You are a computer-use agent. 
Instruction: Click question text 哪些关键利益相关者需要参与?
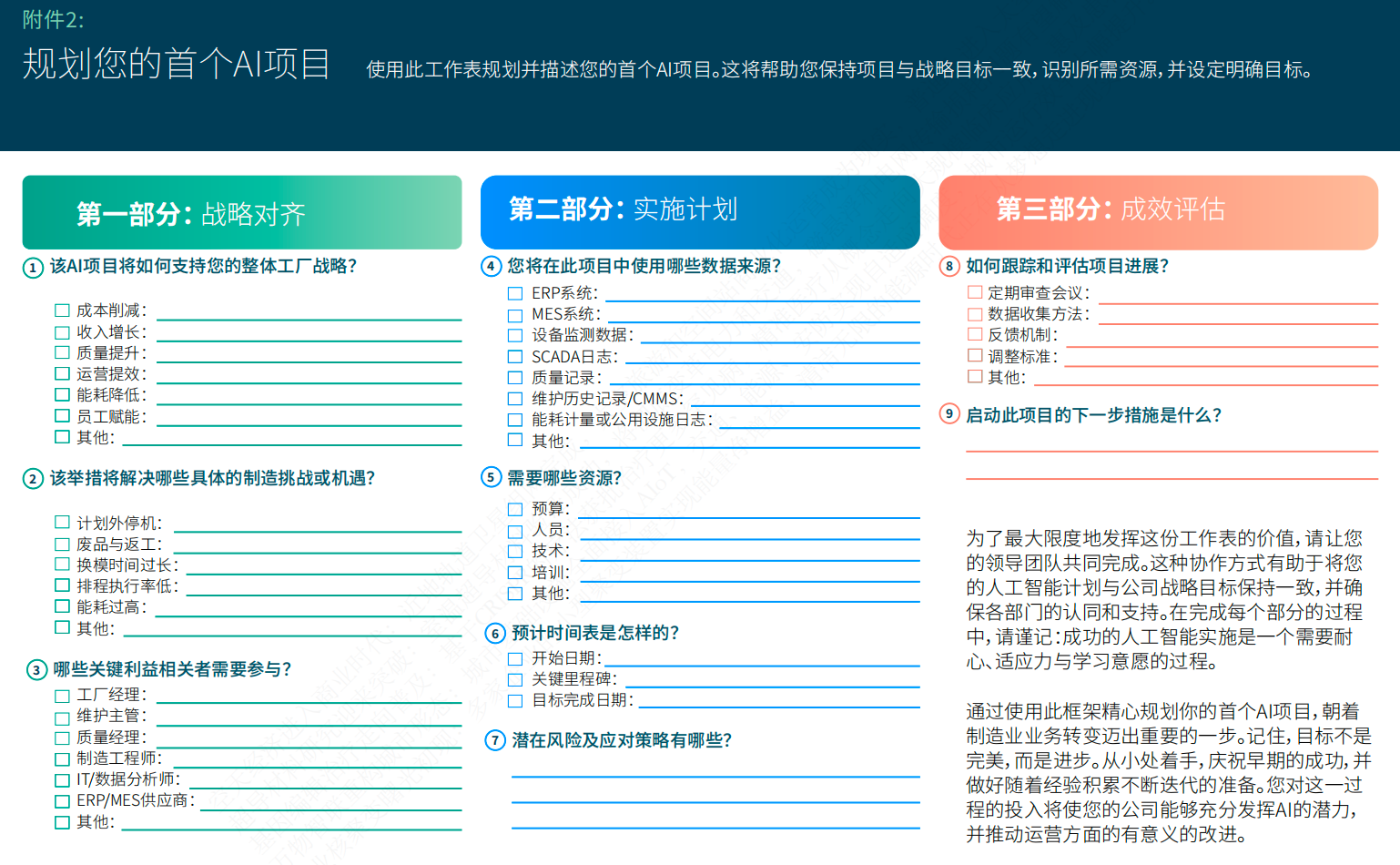click(x=173, y=669)
